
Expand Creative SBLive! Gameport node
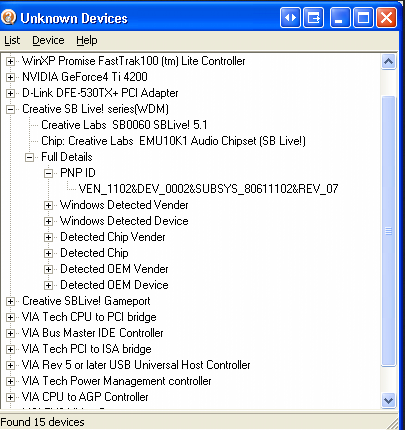(10, 301)
